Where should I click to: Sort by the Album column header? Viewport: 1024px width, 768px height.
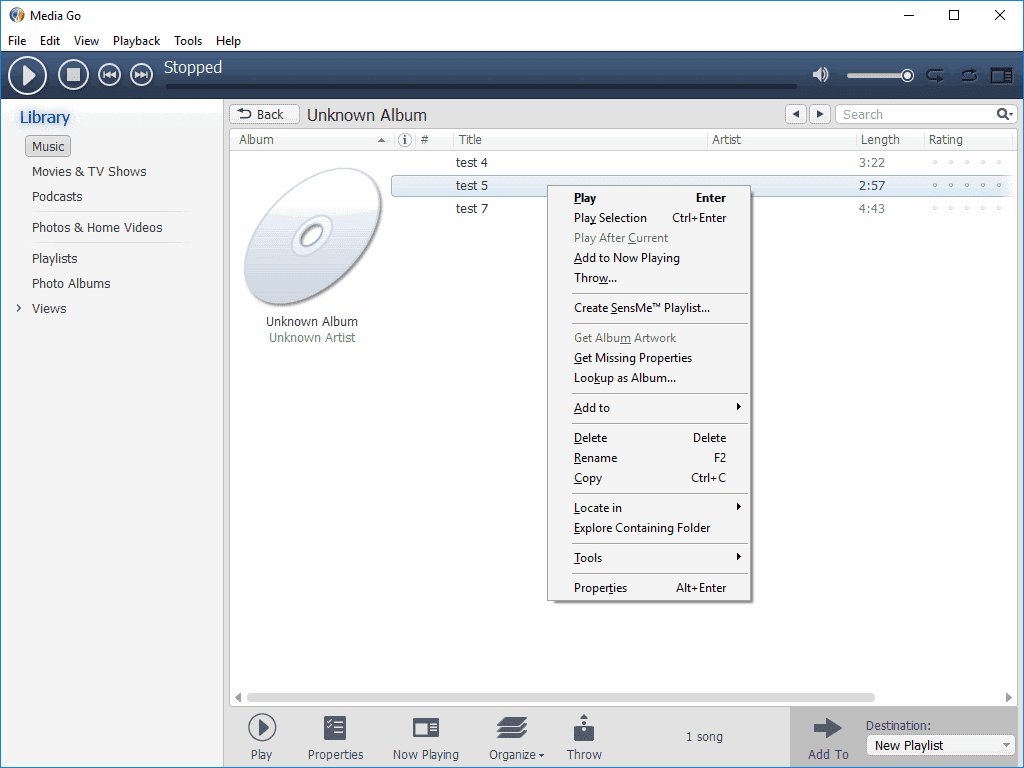[x=312, y=140]
